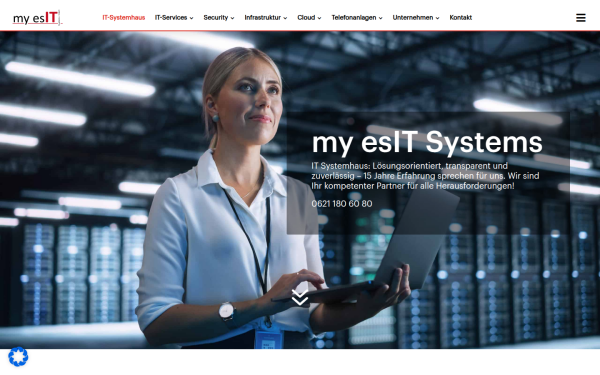Go to the Kontakt page
Screen dimensions: 600x375
coord(460,18)
